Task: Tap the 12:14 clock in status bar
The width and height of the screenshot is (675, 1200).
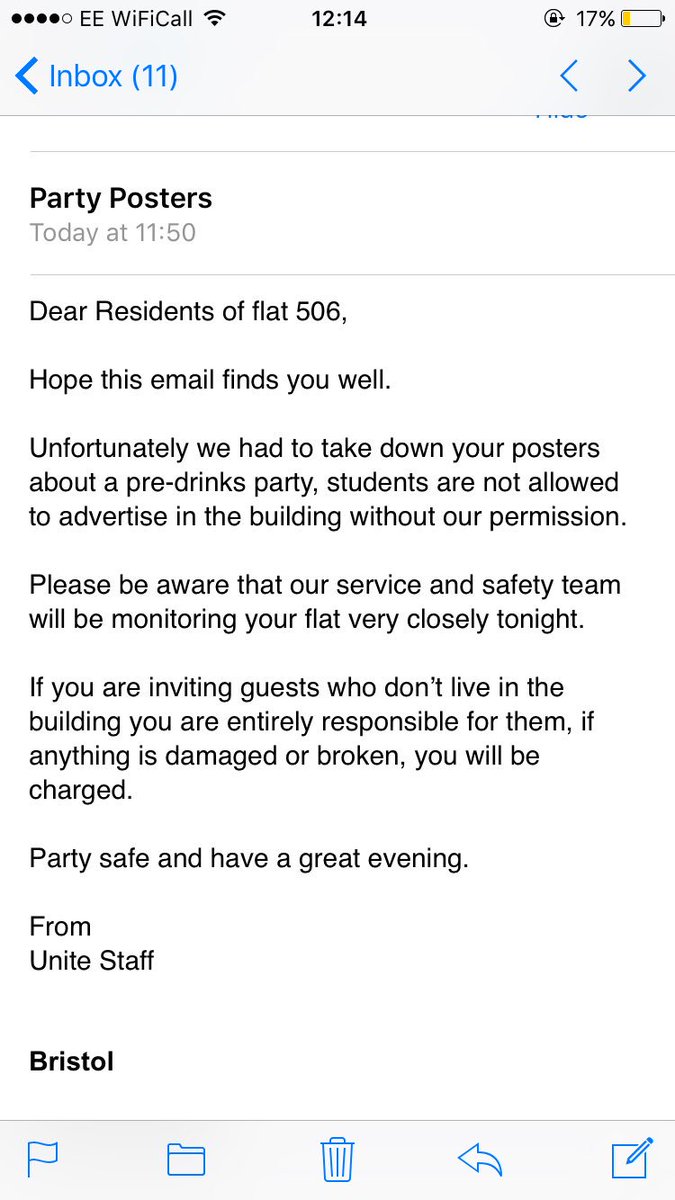Action: (338, 18)
